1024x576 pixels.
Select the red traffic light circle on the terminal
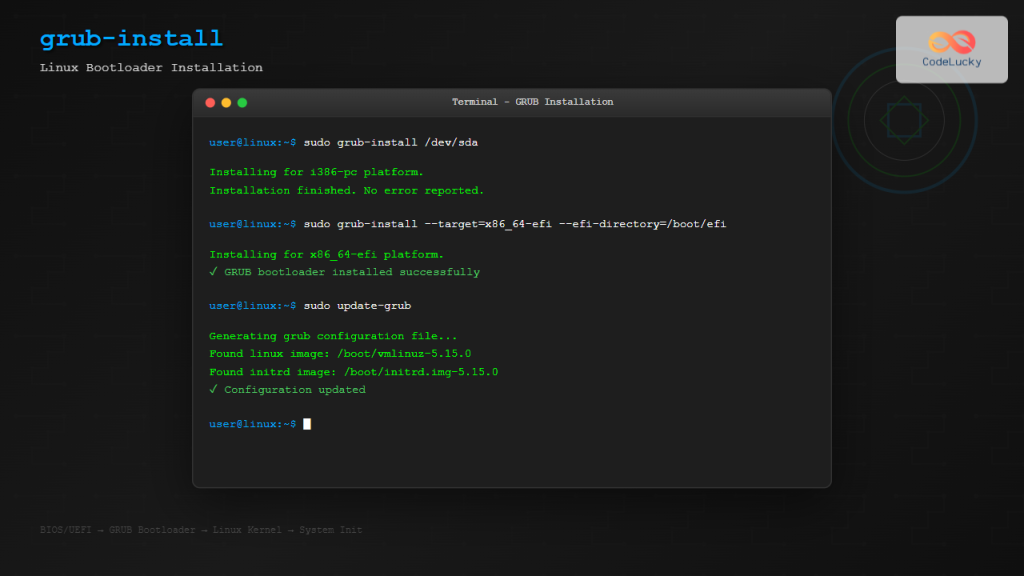coord(209,102)
